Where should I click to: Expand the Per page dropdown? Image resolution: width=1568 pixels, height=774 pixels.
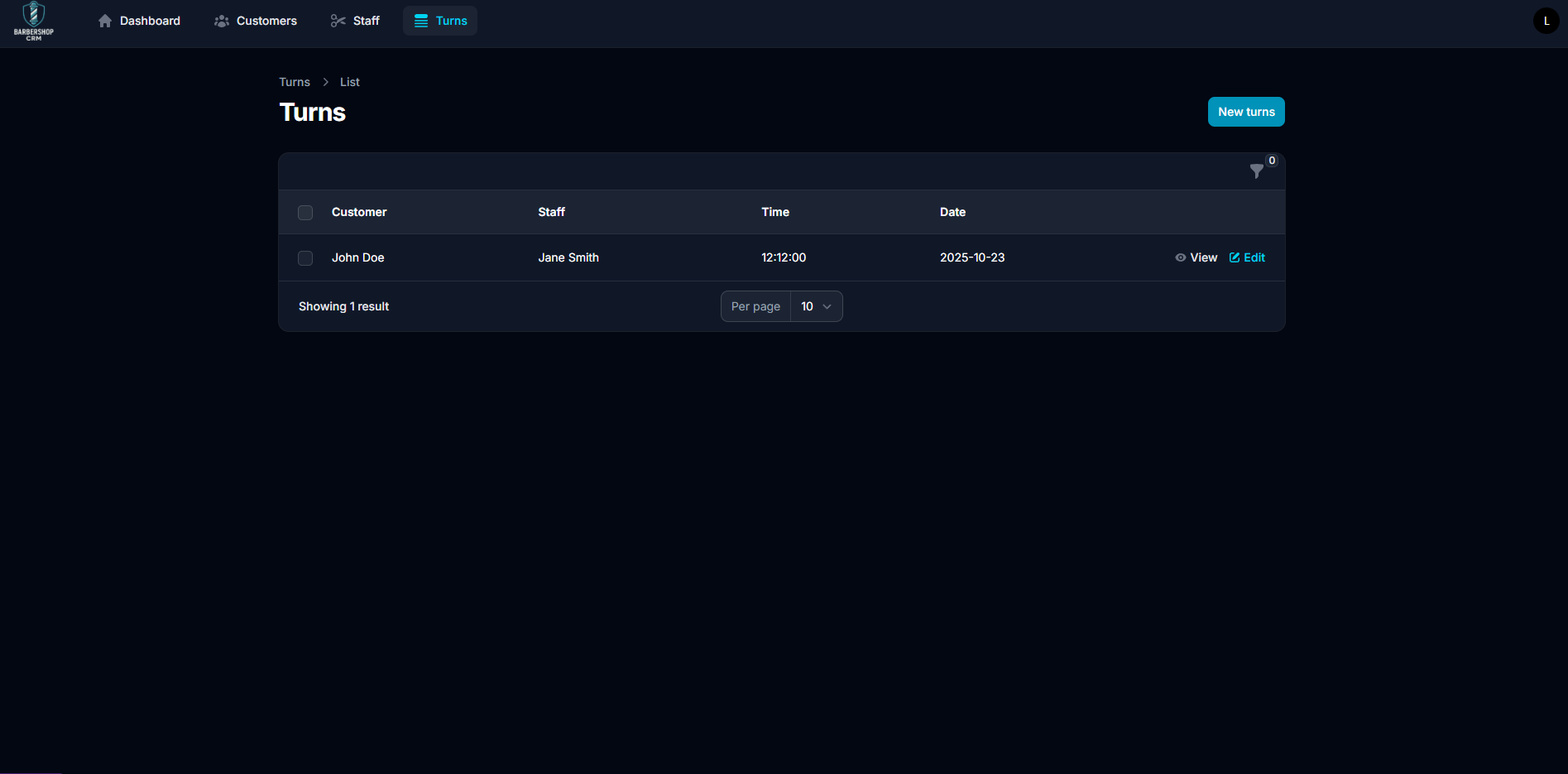pyautogui.click(x=816, y=306)
